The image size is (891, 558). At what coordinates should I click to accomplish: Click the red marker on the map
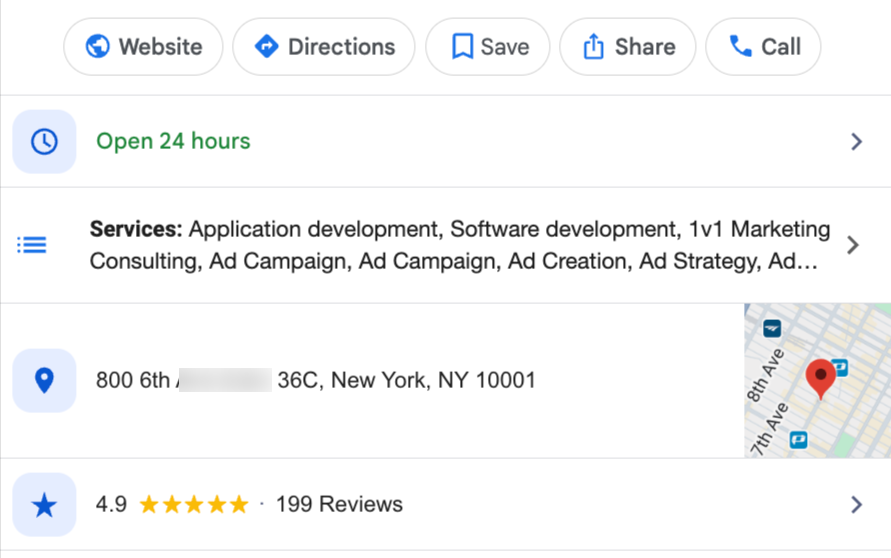820,377
